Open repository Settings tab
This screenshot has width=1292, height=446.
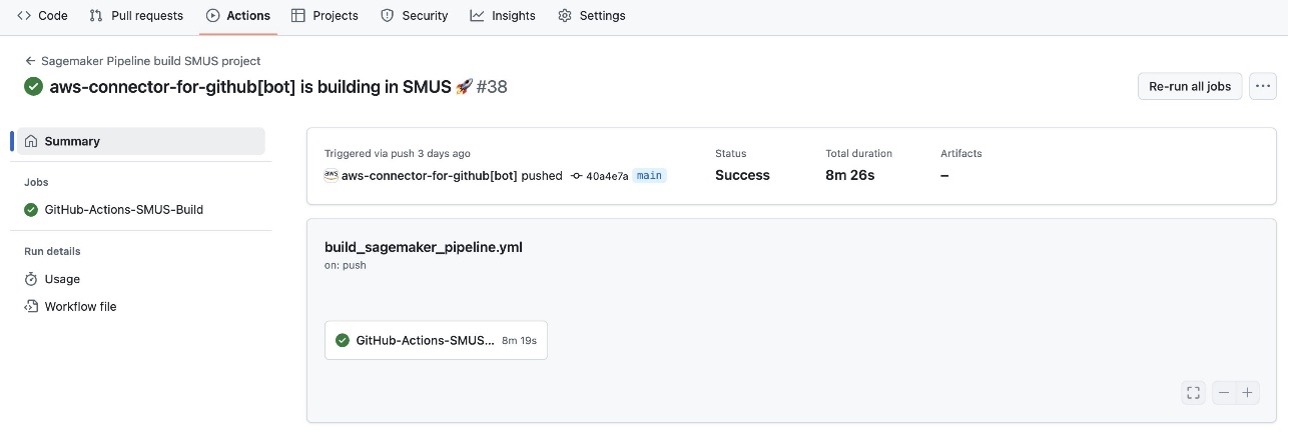[592, 15]
